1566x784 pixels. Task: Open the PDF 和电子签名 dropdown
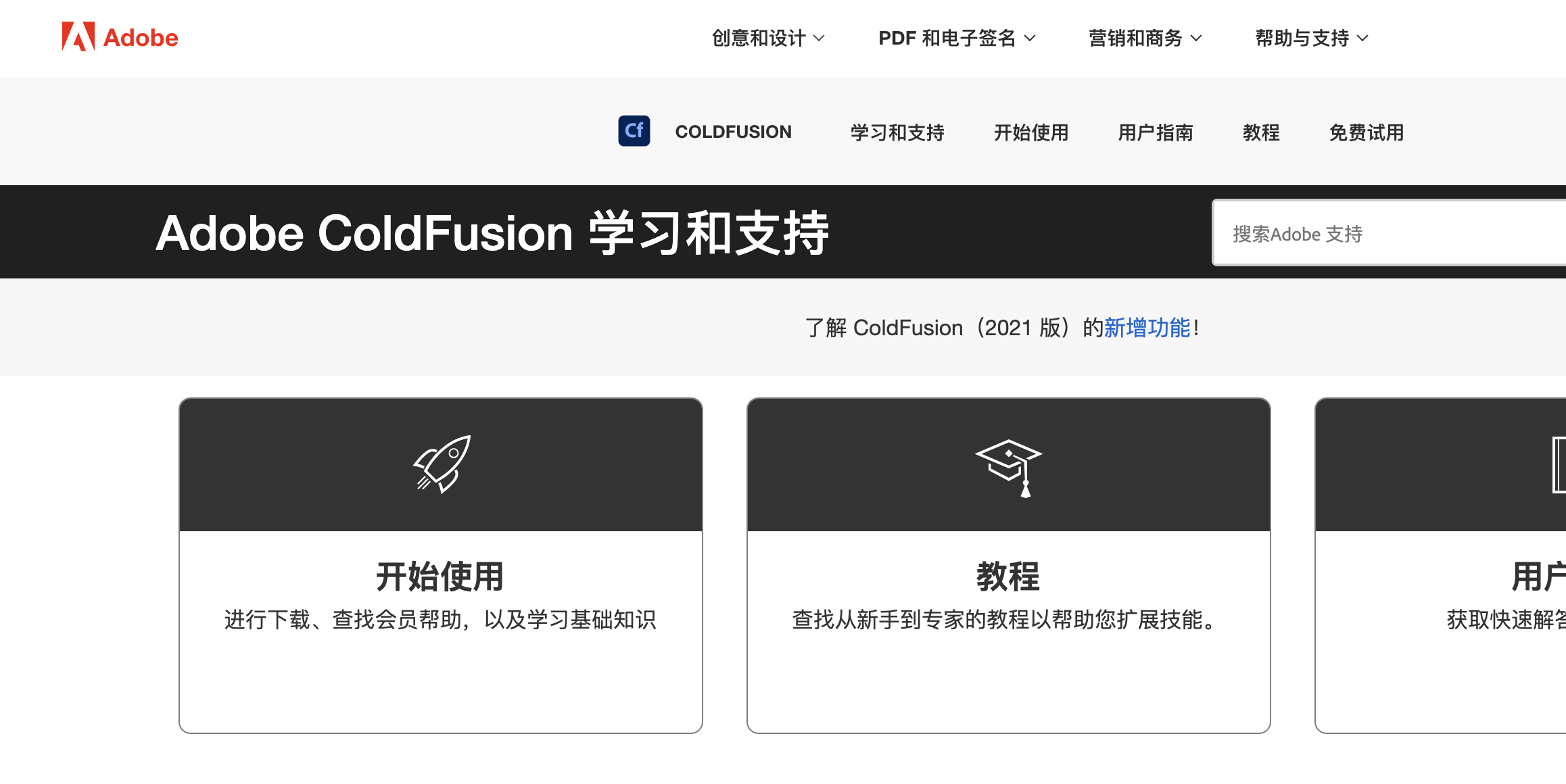coord(956,39)
